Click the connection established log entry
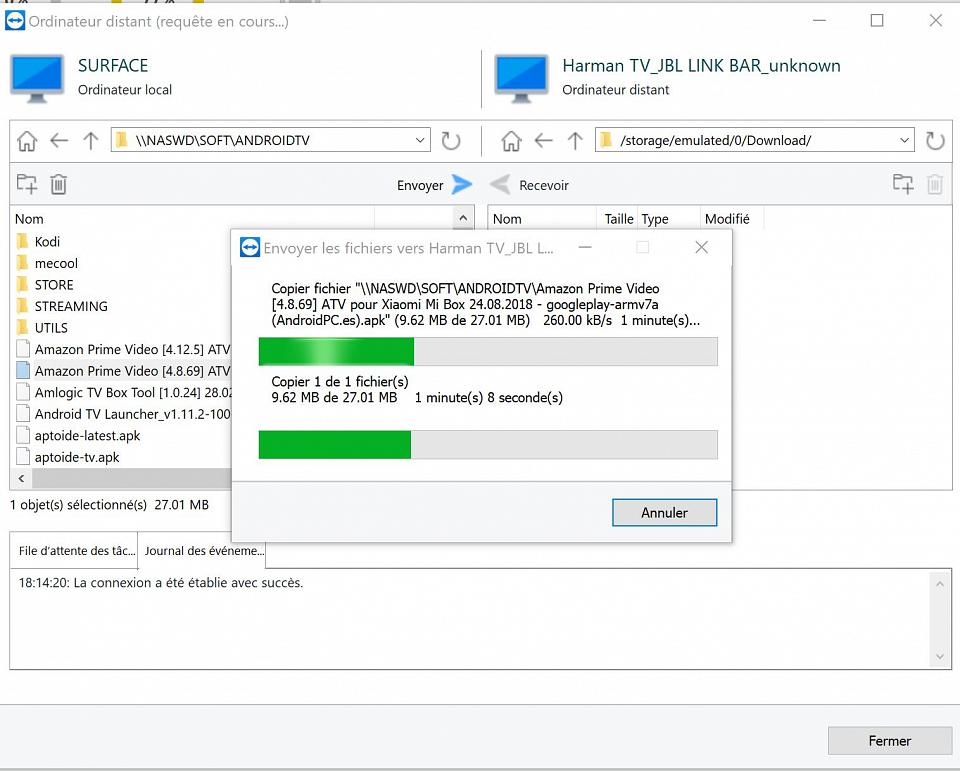 [x=160, y=582]
